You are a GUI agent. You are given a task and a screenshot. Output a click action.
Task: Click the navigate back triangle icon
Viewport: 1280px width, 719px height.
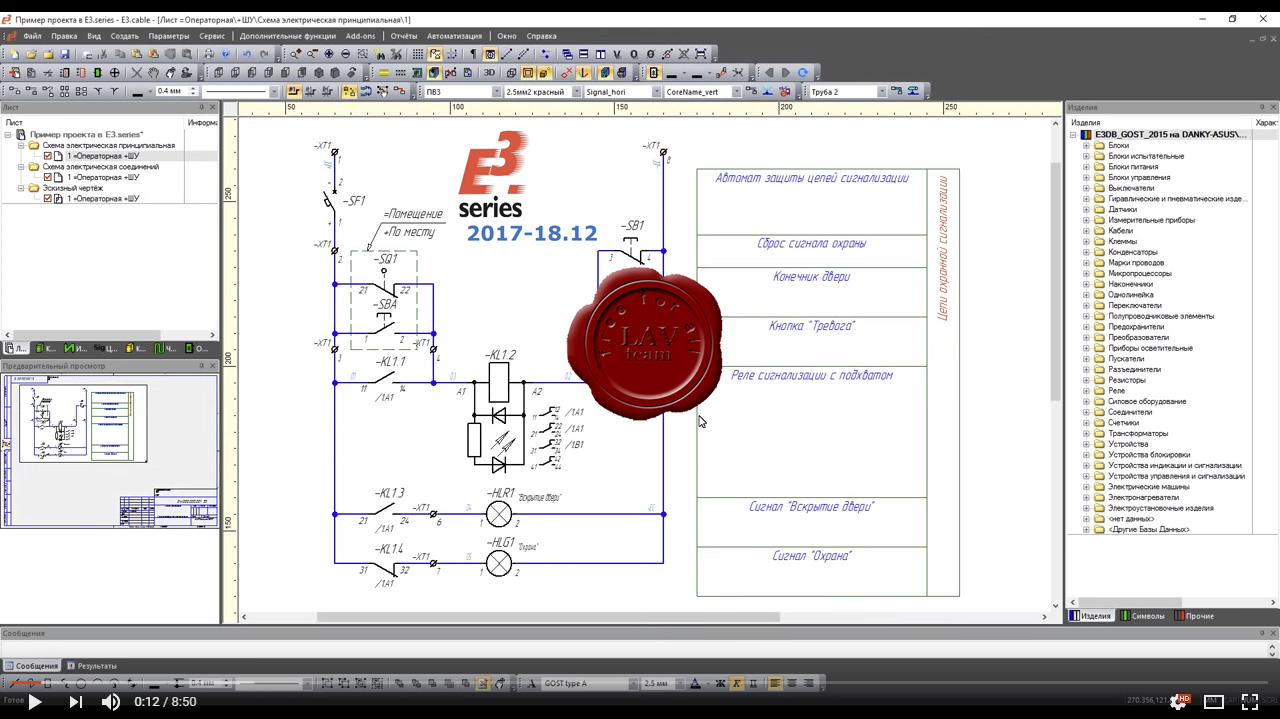pos(769,73)
